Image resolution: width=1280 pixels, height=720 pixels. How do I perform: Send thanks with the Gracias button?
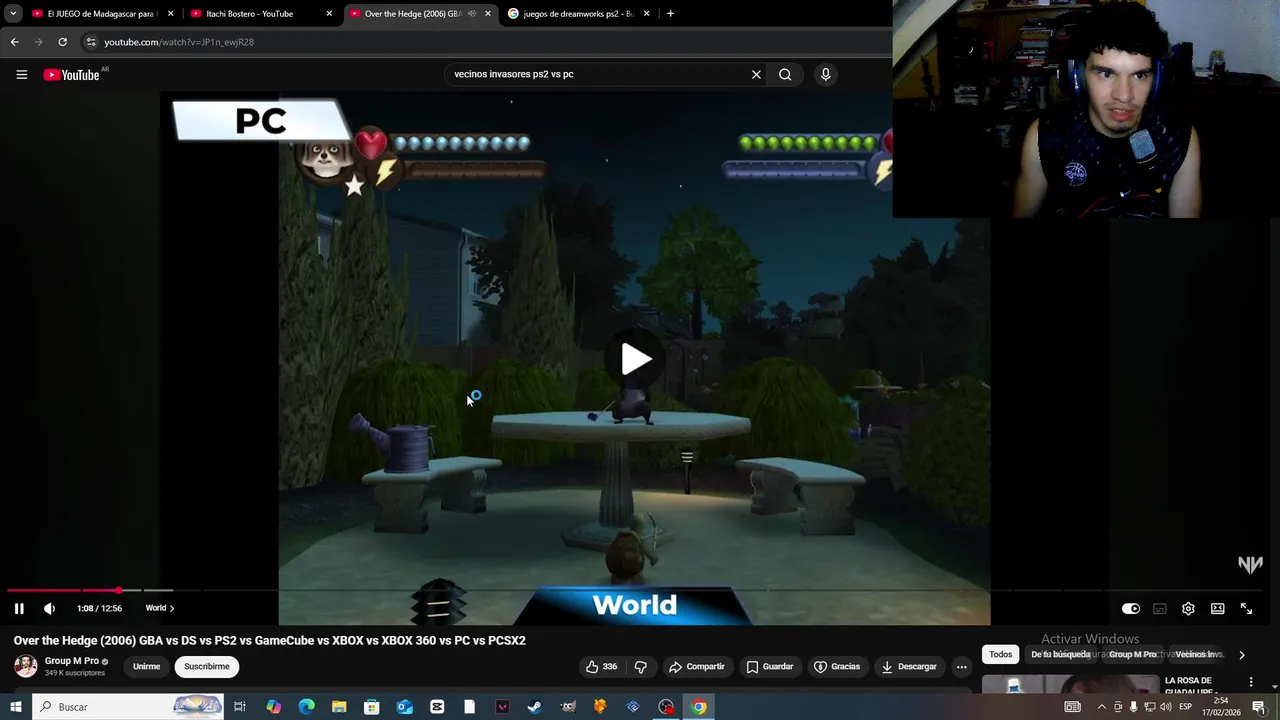click(836, 666)
